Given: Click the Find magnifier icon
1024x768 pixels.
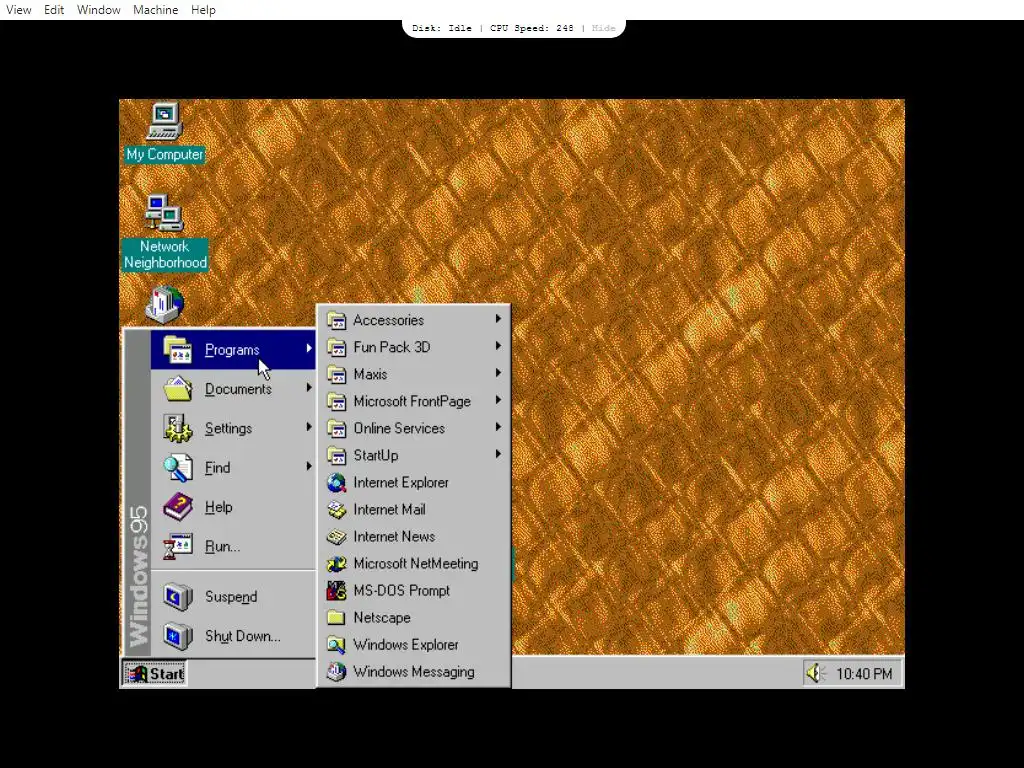Looking at the screenshot, I should pyautogui.click(x=177, y=468).
